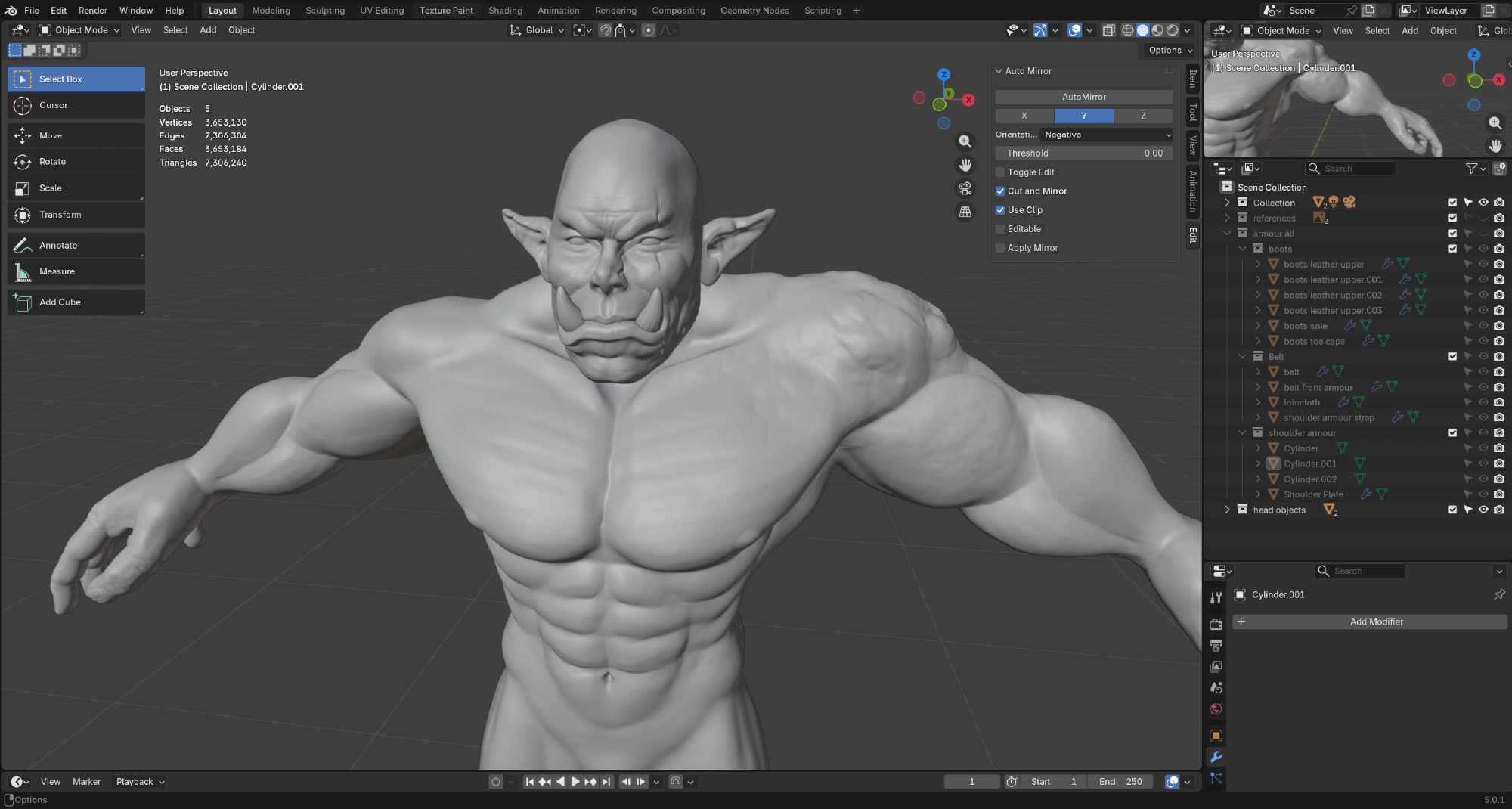The width and height of the screenshot is (1512, 809).
Task: Open the Object Mode dropdown
Action: 80,30
